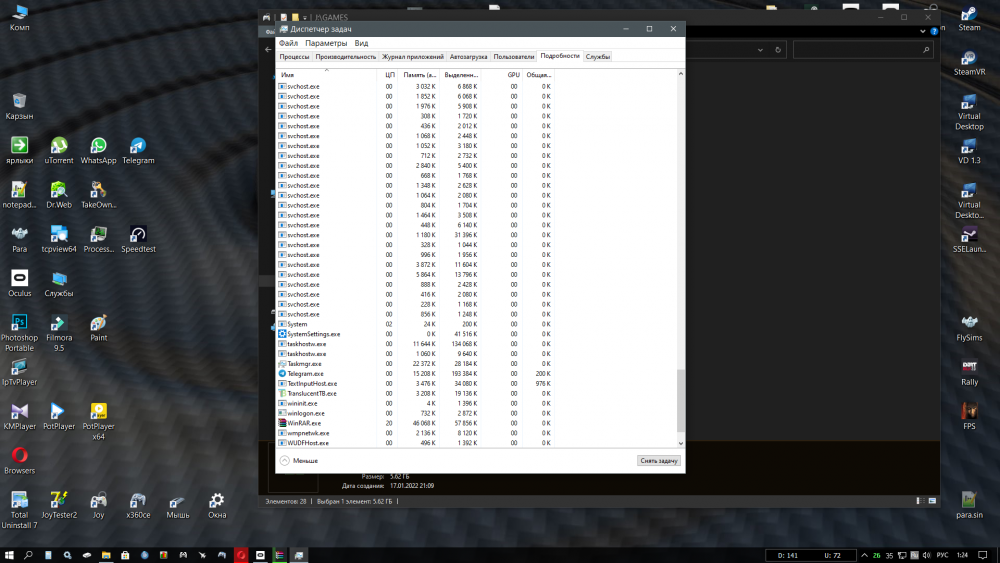Open the Файл menu in Task Manager
Image resolution: width=1000 pixels, height=563 pixels.
[x=288, y=43]
